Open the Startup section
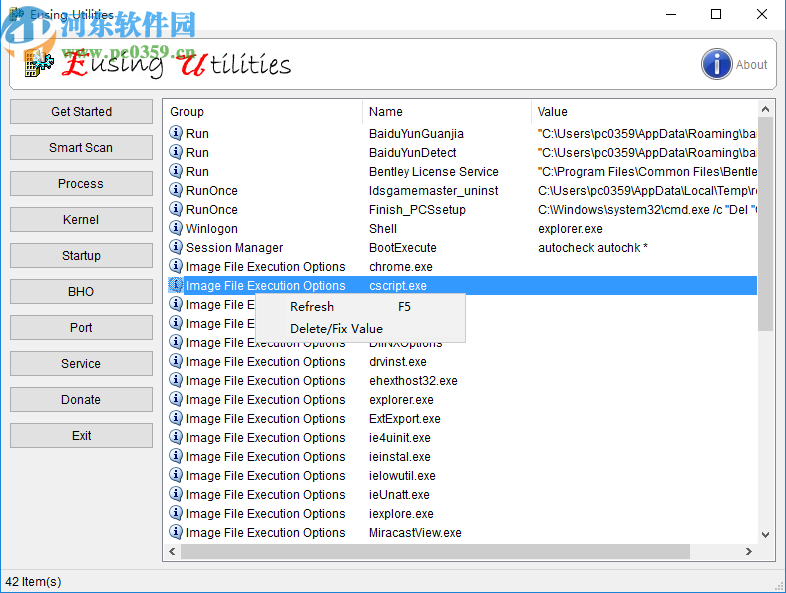This screenshot has width=786, height=593. 81,256
